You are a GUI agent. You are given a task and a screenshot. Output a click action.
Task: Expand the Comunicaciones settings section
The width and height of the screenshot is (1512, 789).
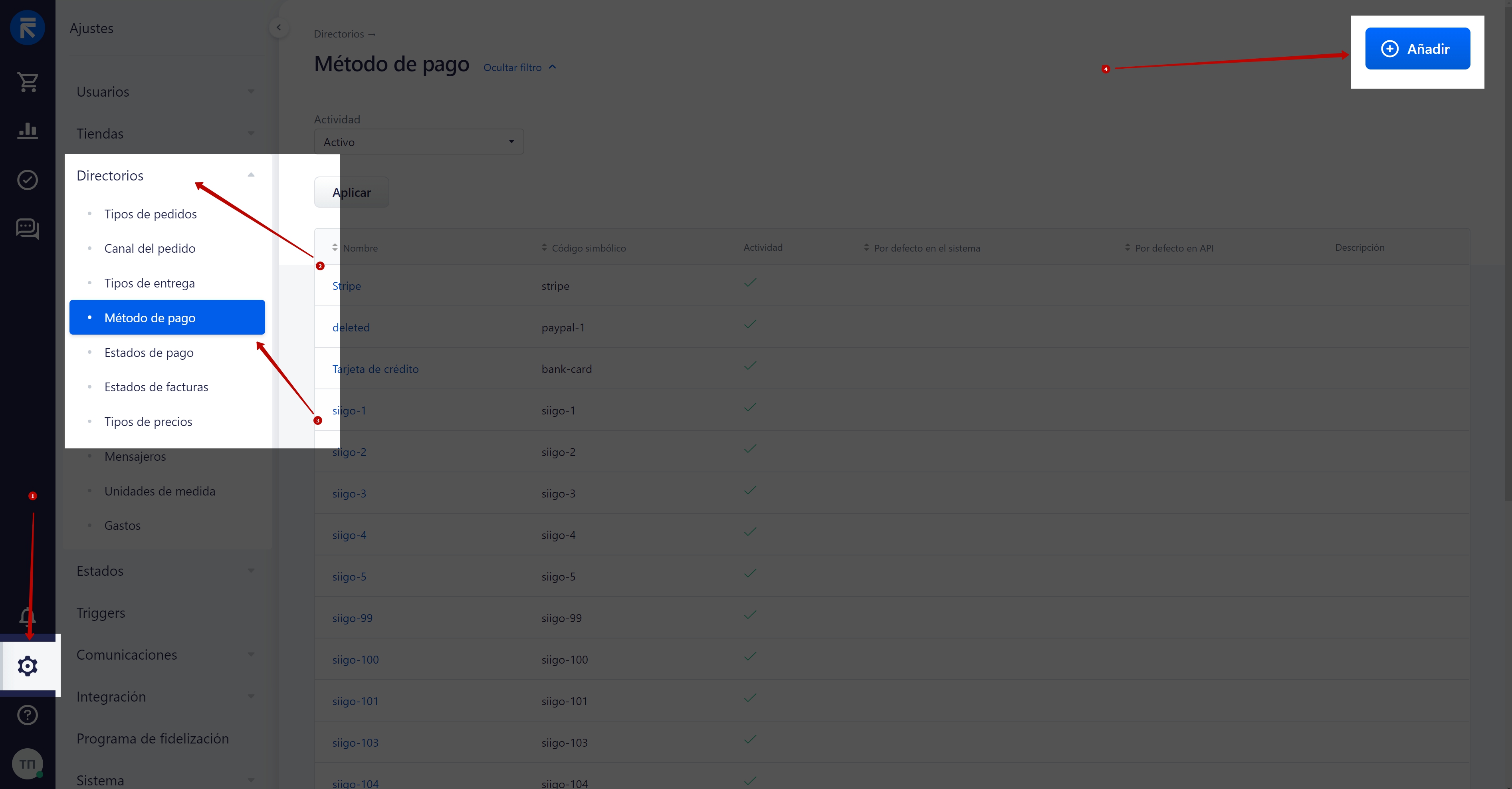[x=167, y=655]
